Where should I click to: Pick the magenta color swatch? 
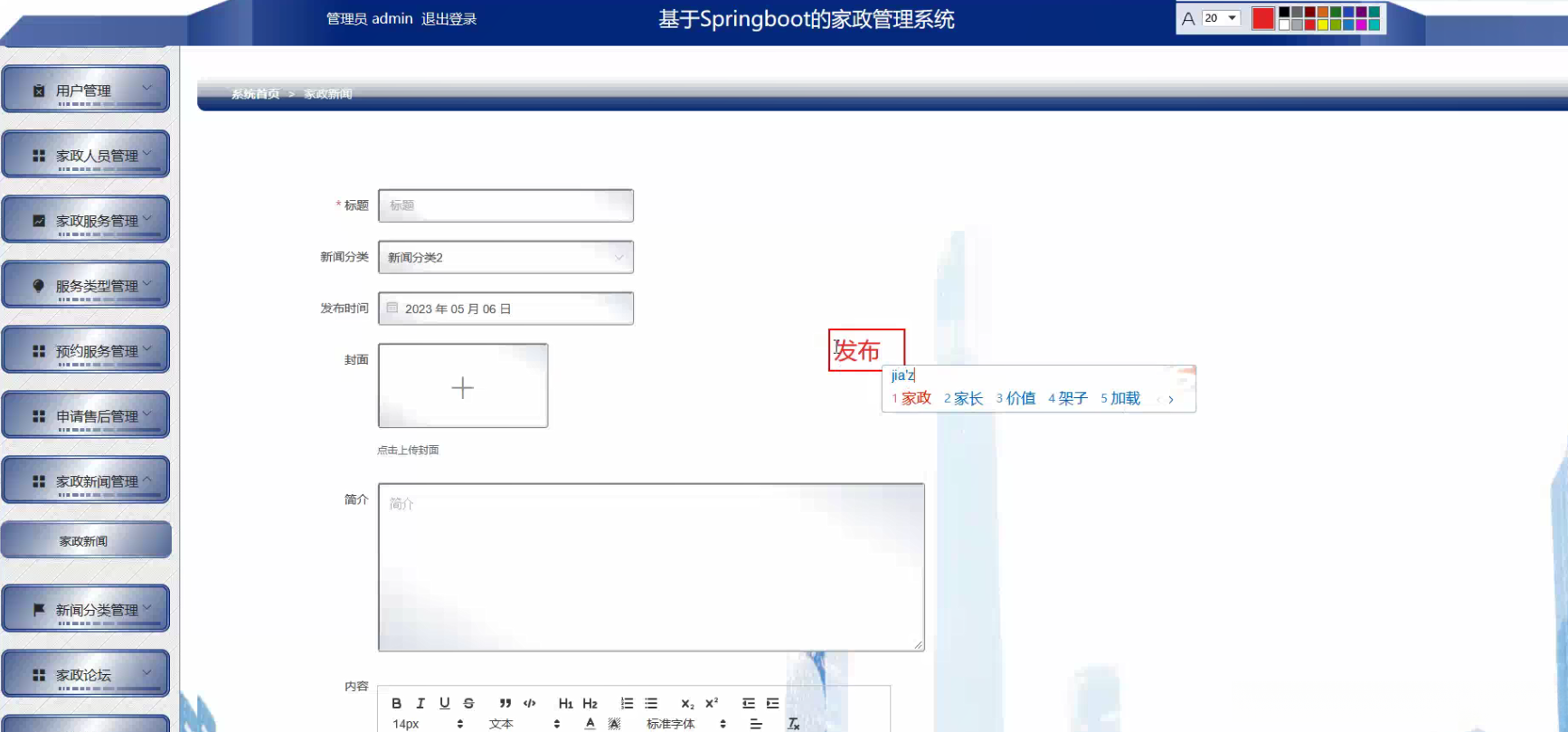[1362, 24]
